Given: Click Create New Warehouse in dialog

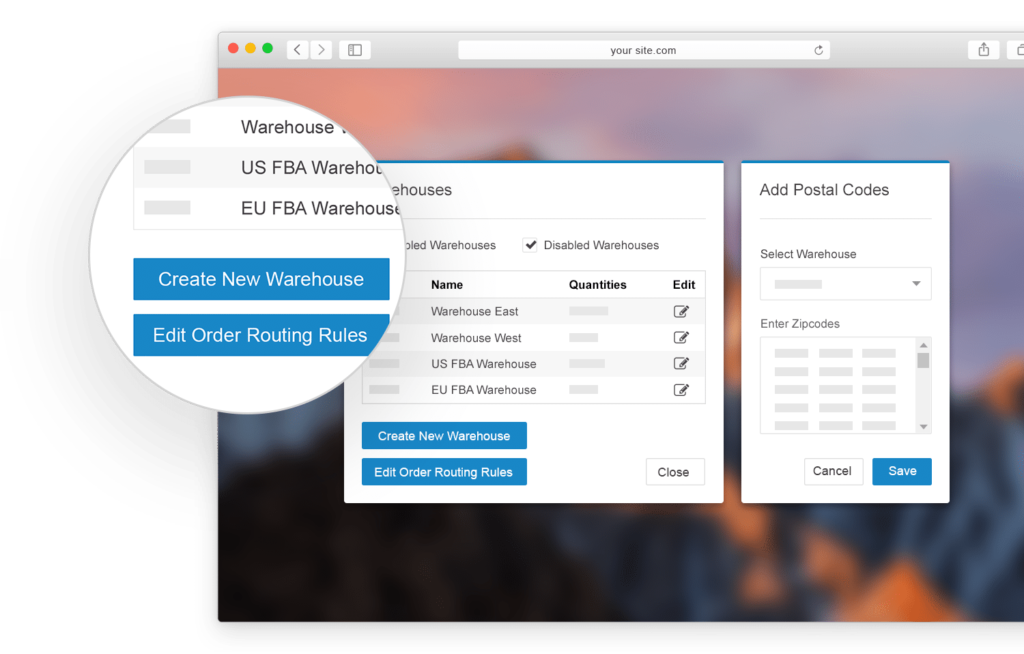Looking at the screenshot, I should coord(444,436).
